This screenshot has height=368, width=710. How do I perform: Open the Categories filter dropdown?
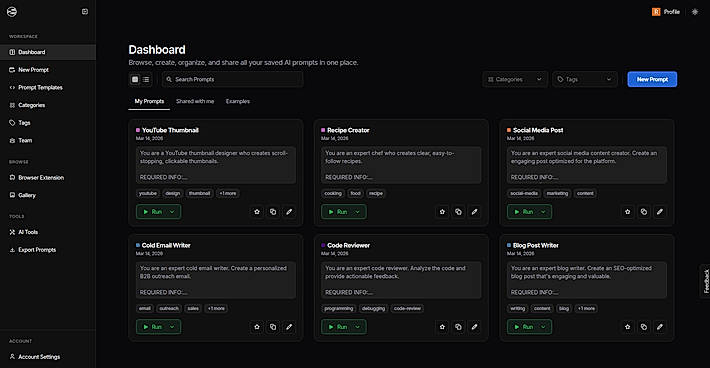click(x=515, y=79)
